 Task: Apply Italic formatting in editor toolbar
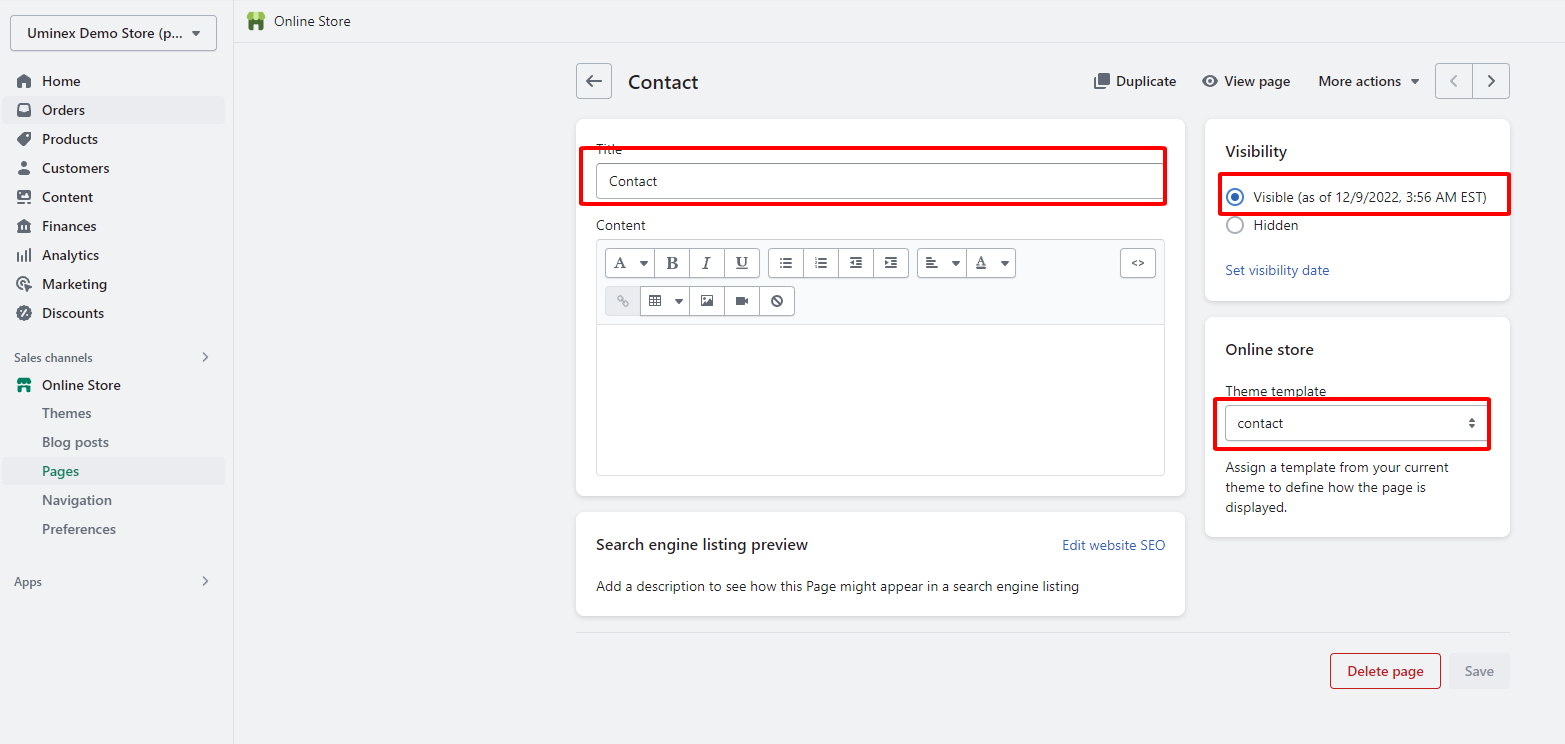coord(706,263)
